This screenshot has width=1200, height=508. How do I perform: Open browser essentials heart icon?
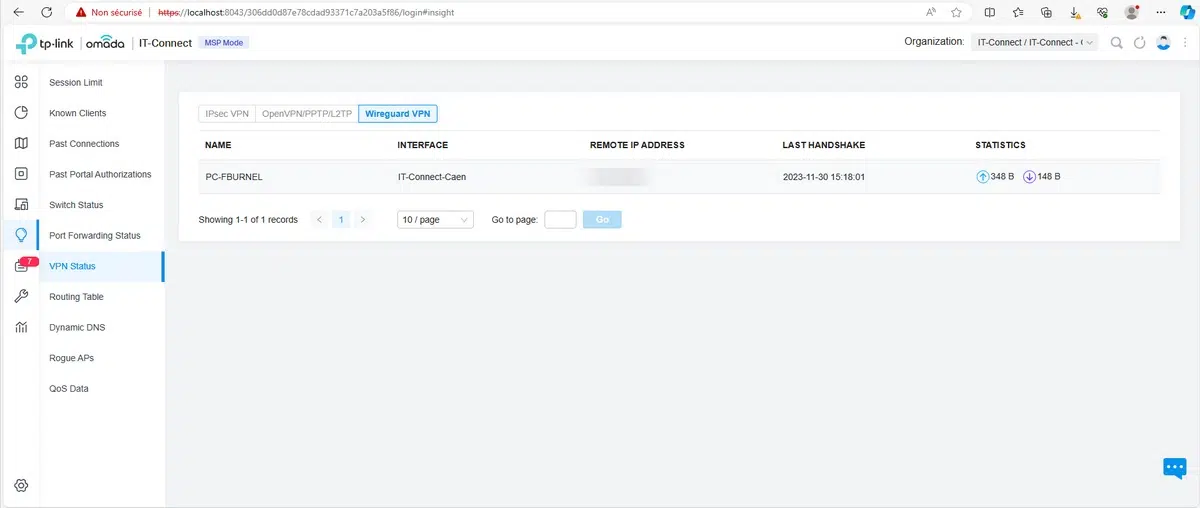click(x=1103, y=12)
